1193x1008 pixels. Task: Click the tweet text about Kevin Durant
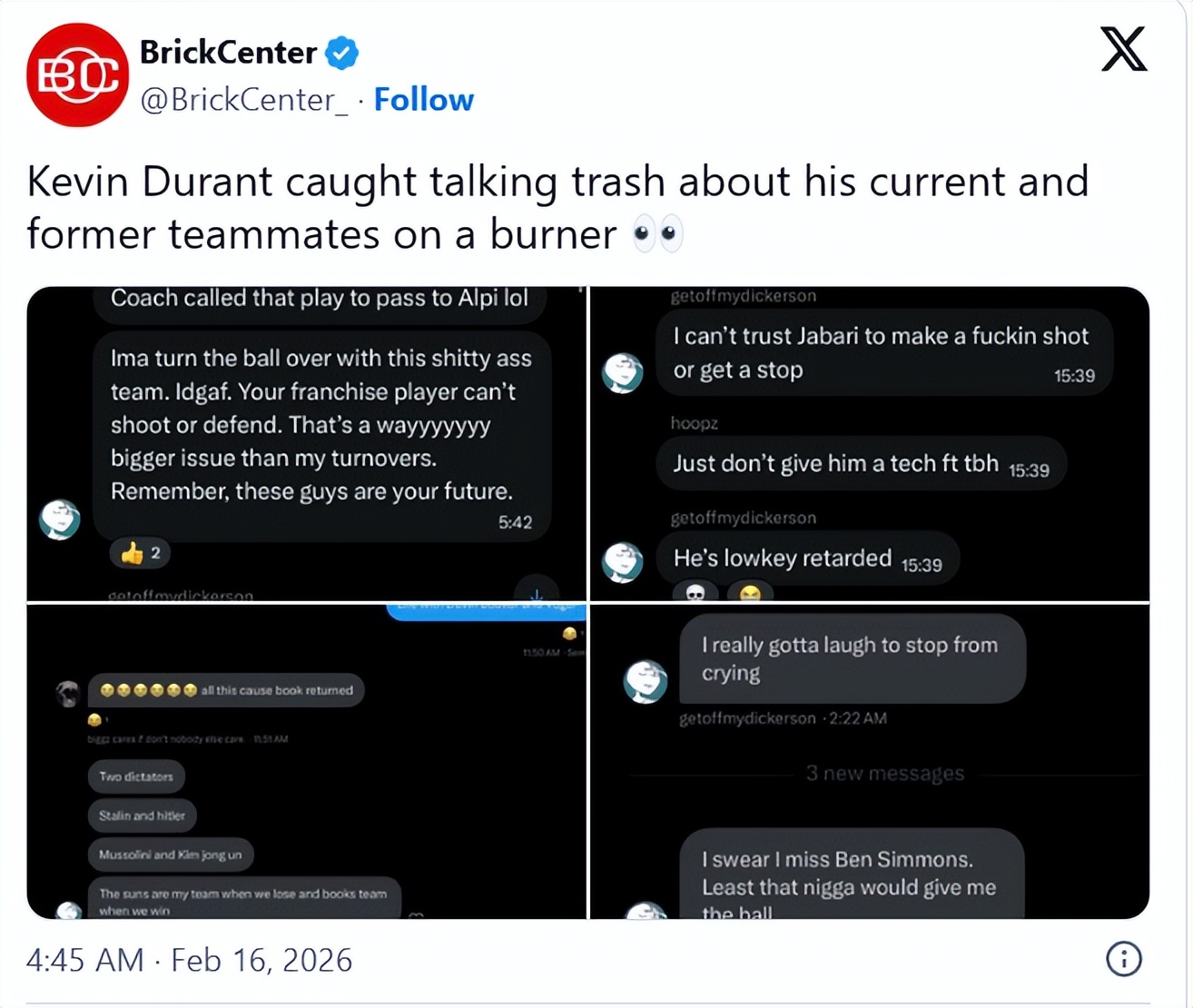tap(557, 207)
